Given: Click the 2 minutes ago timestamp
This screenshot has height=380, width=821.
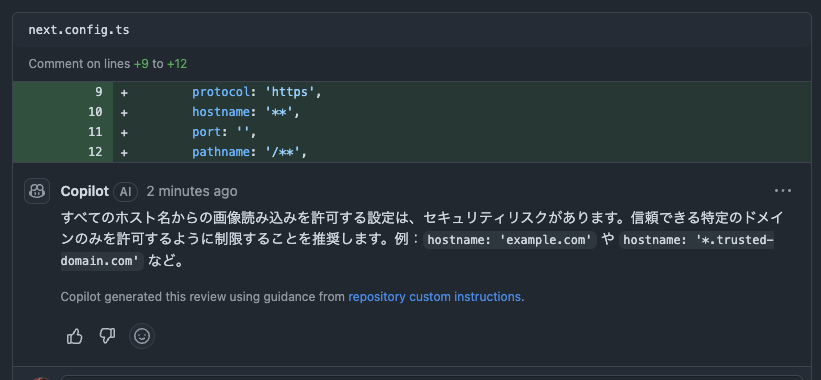Looking at the screenshot, I should (192, 191).
